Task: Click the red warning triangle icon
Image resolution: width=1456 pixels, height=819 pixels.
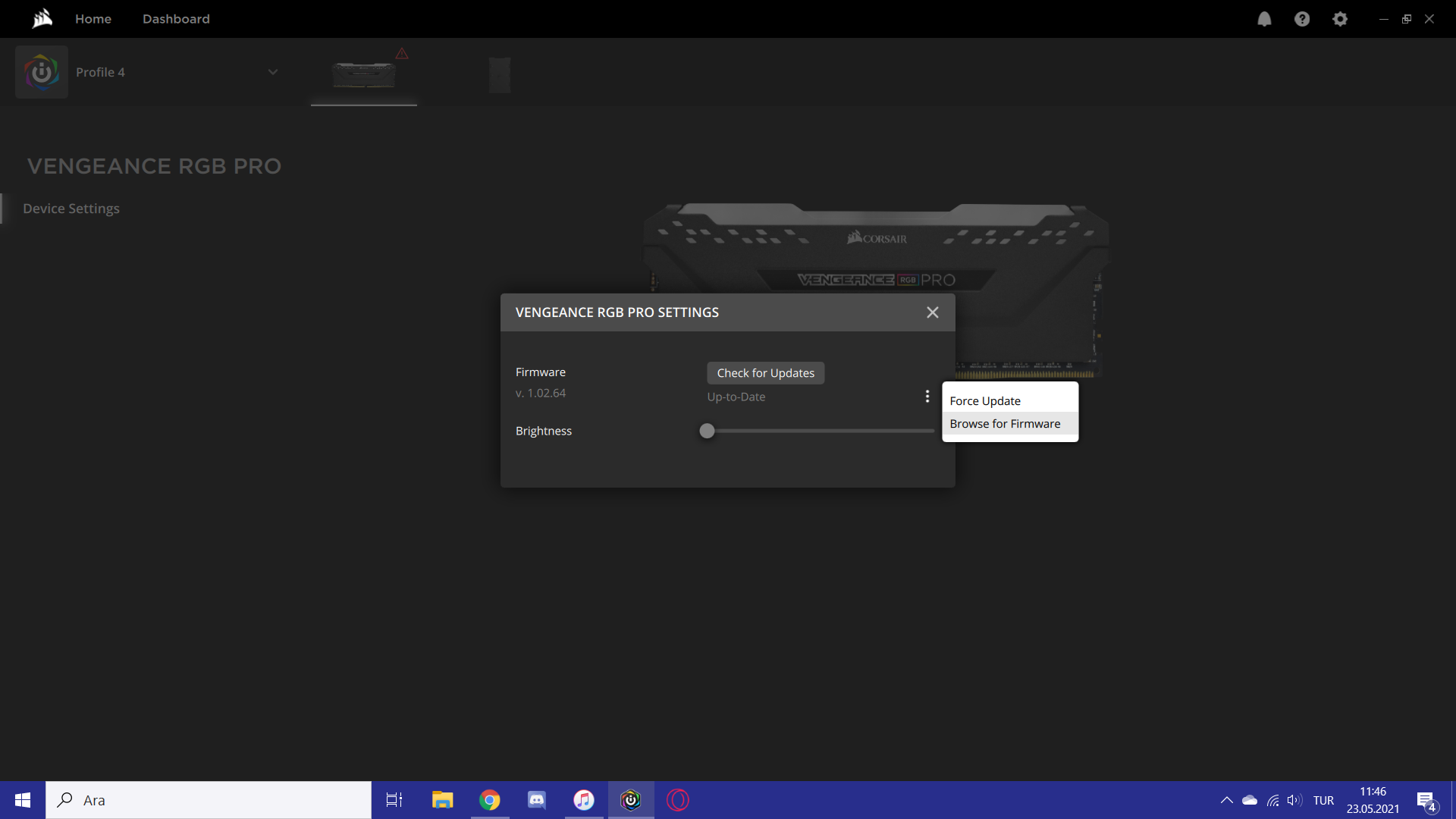Action: click(x=402, y=53)
